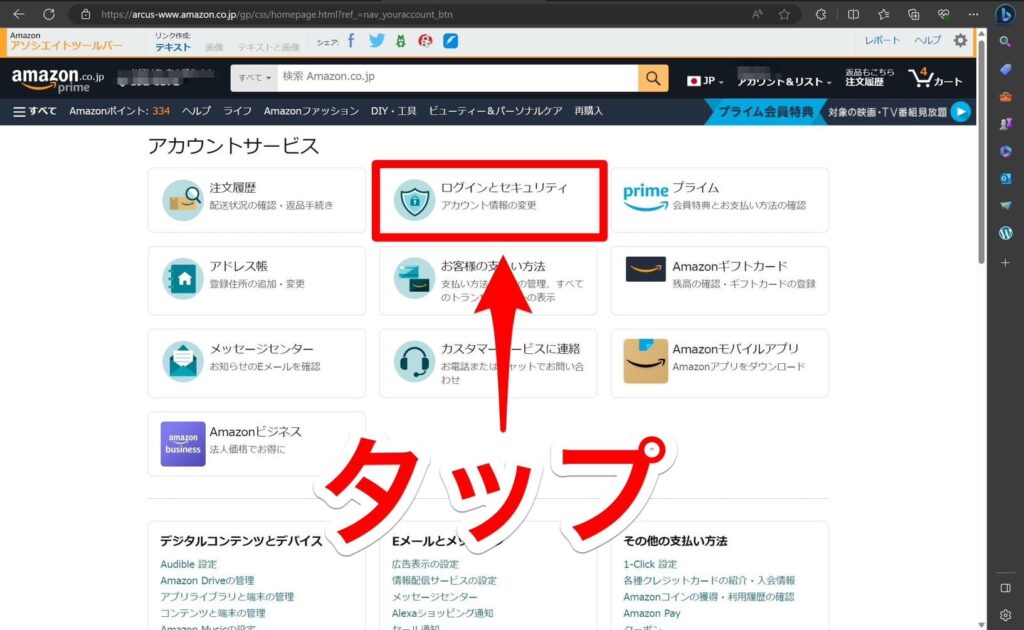Screen dimensions: 1024x630
Task: Open ログインとセキュリティ shield card
Action: point(488,200)
